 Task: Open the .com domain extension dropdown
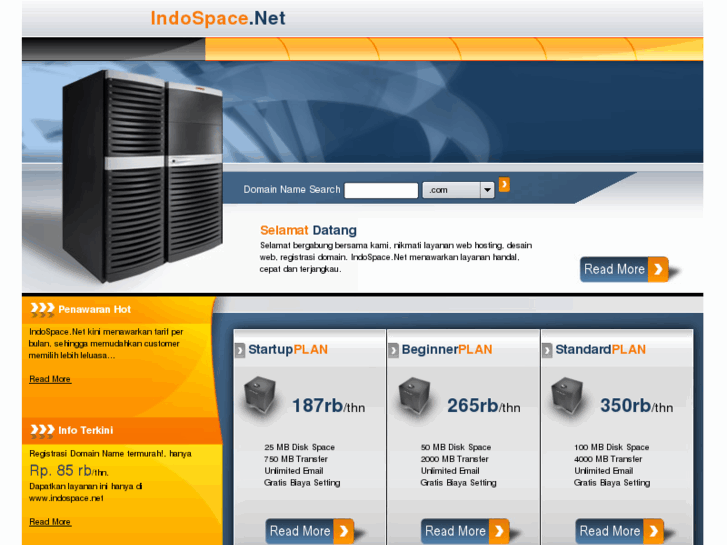(458, 190)
